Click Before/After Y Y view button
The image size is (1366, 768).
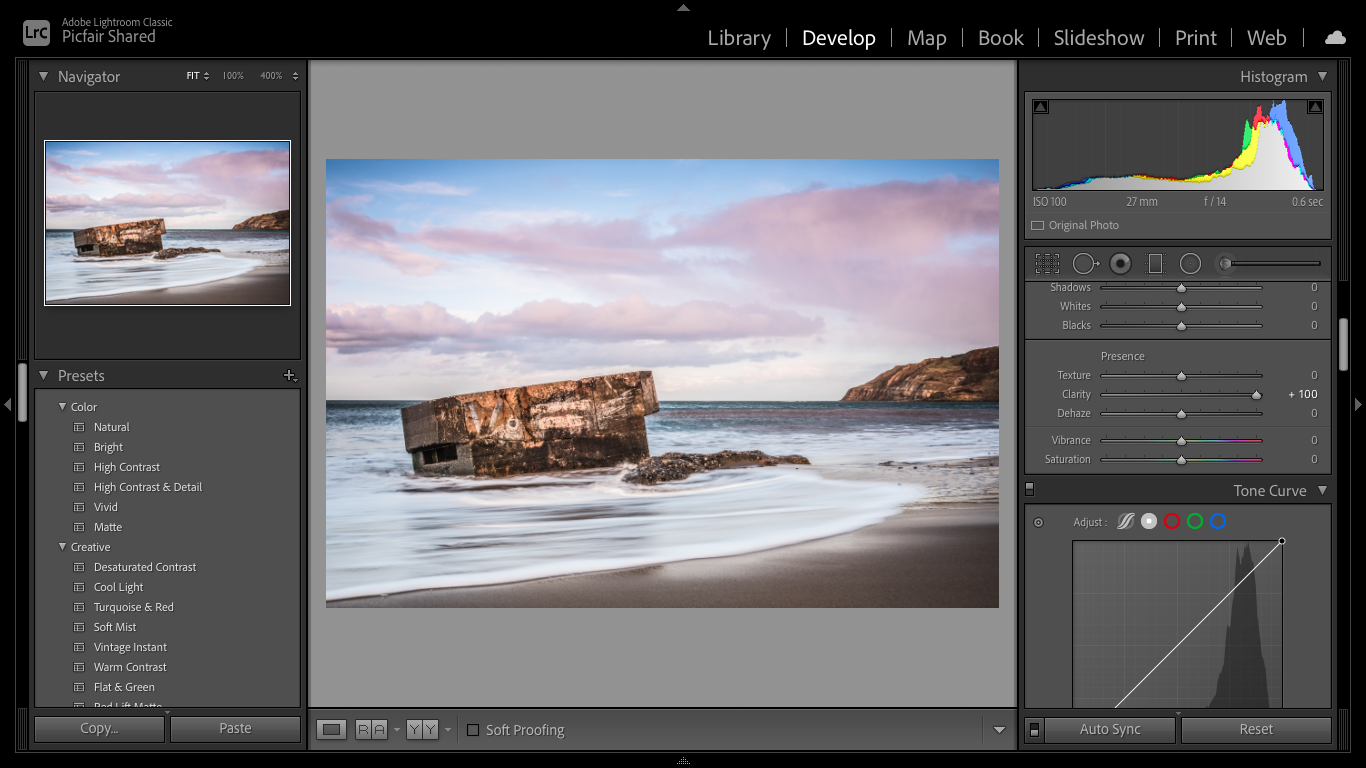pyautogui.click(x=422, y=730)
